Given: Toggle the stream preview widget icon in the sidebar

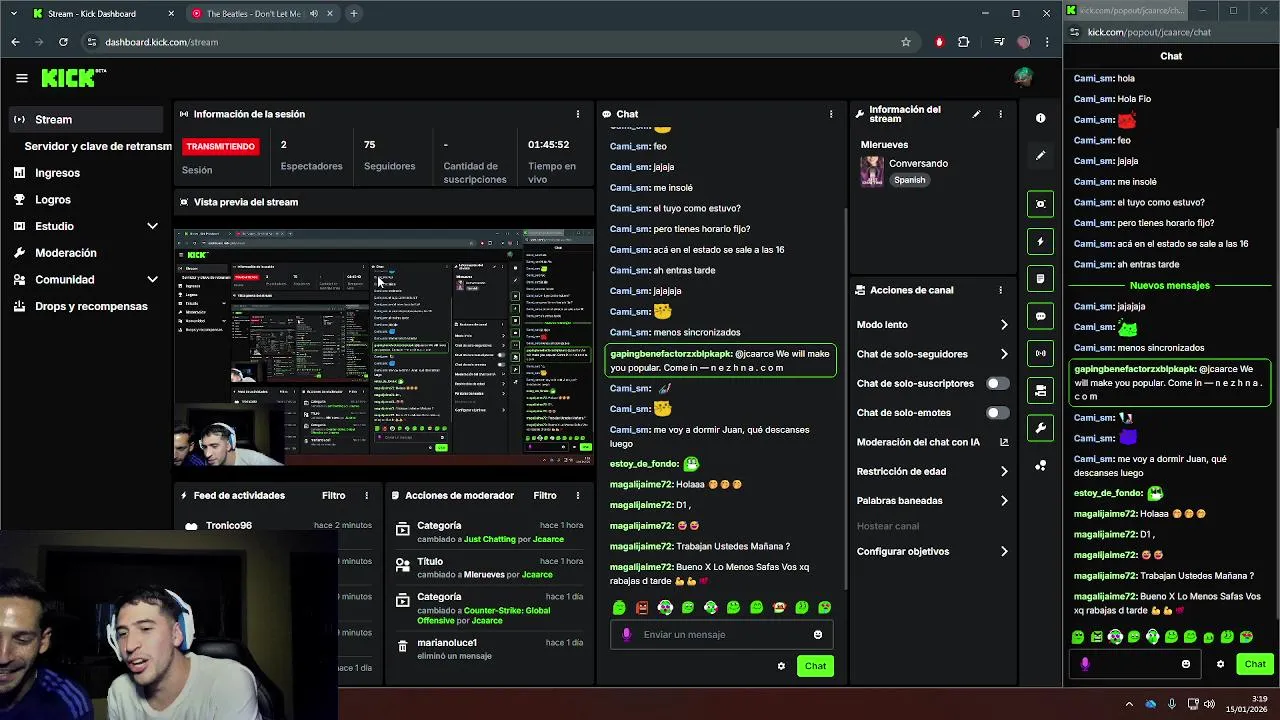Looking at the screenshot, I should [1040, 204].
